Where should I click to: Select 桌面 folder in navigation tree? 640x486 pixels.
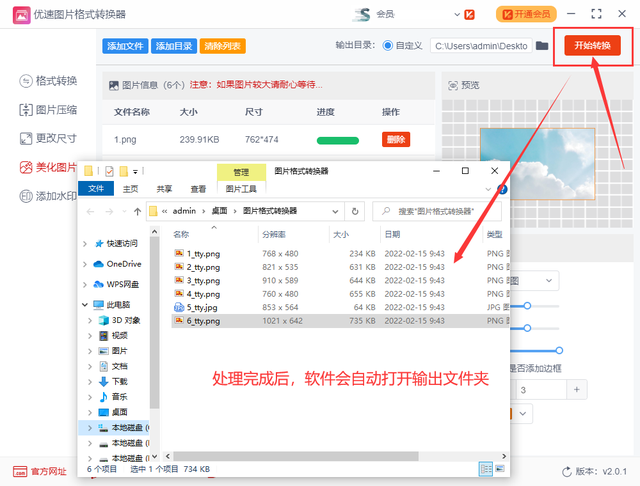click(x=114, y=412)
